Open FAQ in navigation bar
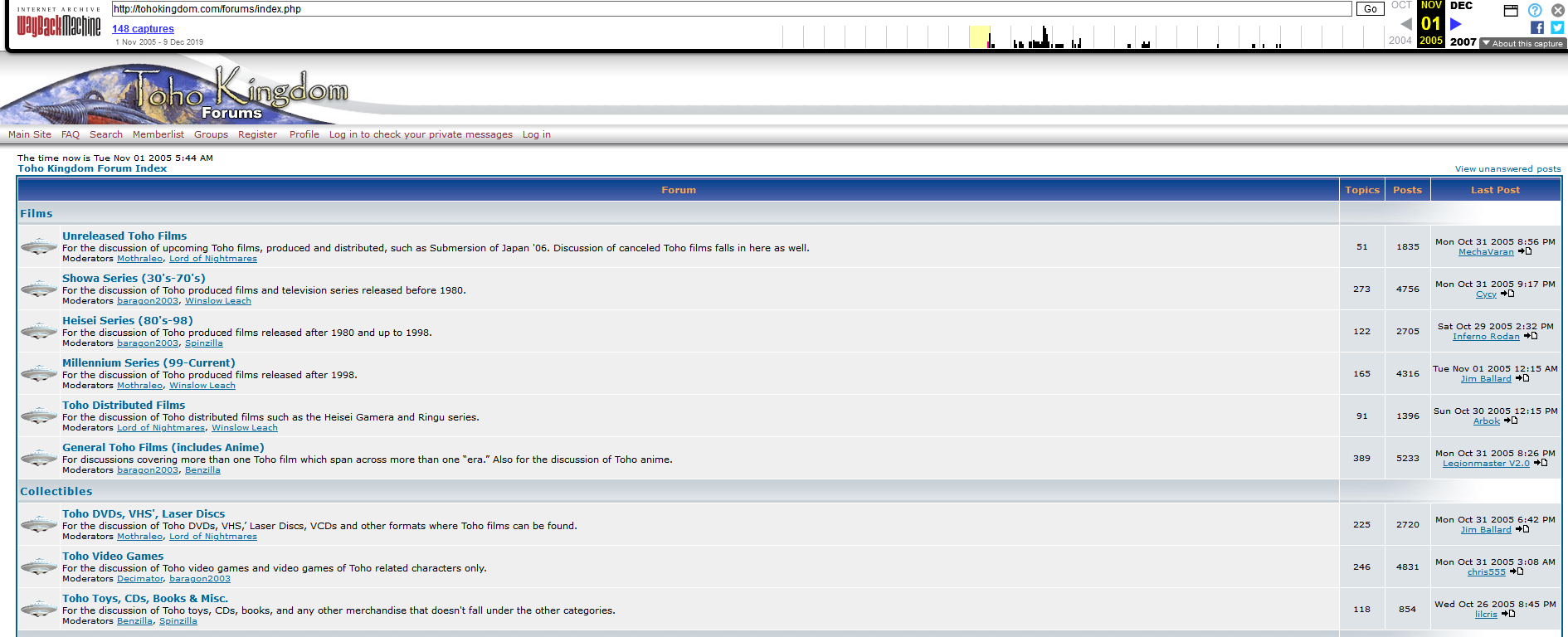This screenshot has width=1568, height=637. pos(71,134)
